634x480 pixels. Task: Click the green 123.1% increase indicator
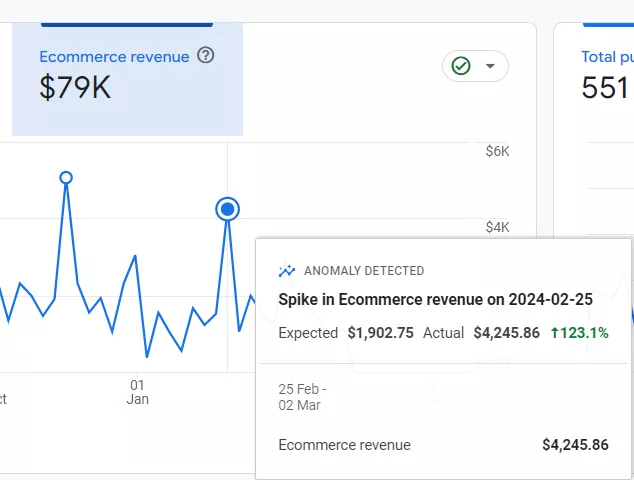[579, 333]
